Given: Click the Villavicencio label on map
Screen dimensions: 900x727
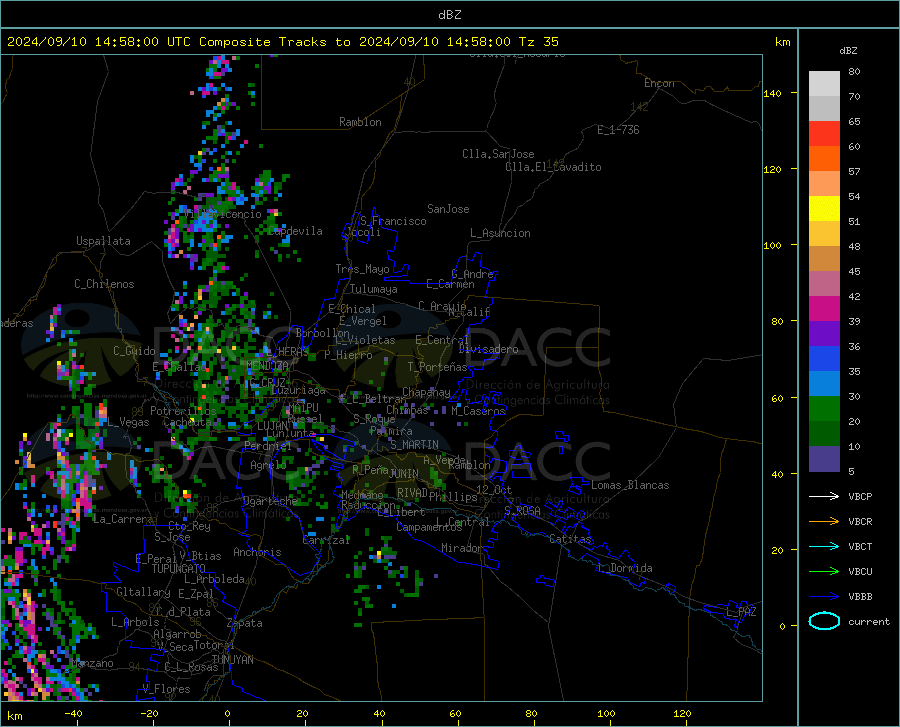Looking at the screenshot, I should [223, 214].
